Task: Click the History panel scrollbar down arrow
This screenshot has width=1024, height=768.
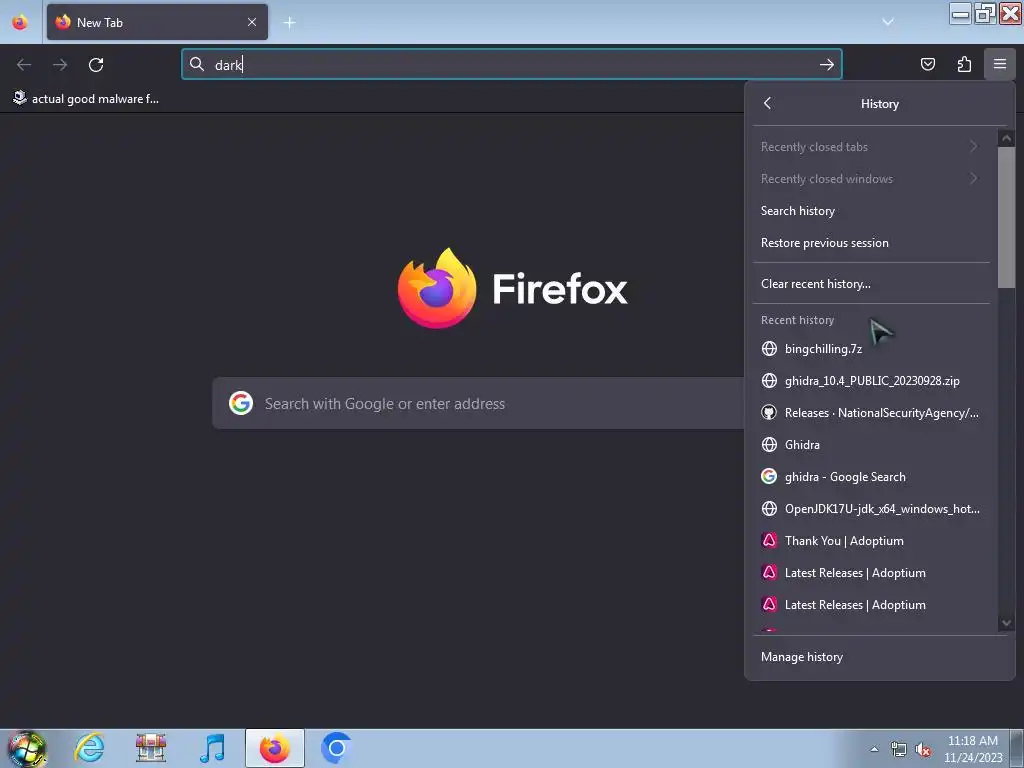Action: (x=1006, y=623)
